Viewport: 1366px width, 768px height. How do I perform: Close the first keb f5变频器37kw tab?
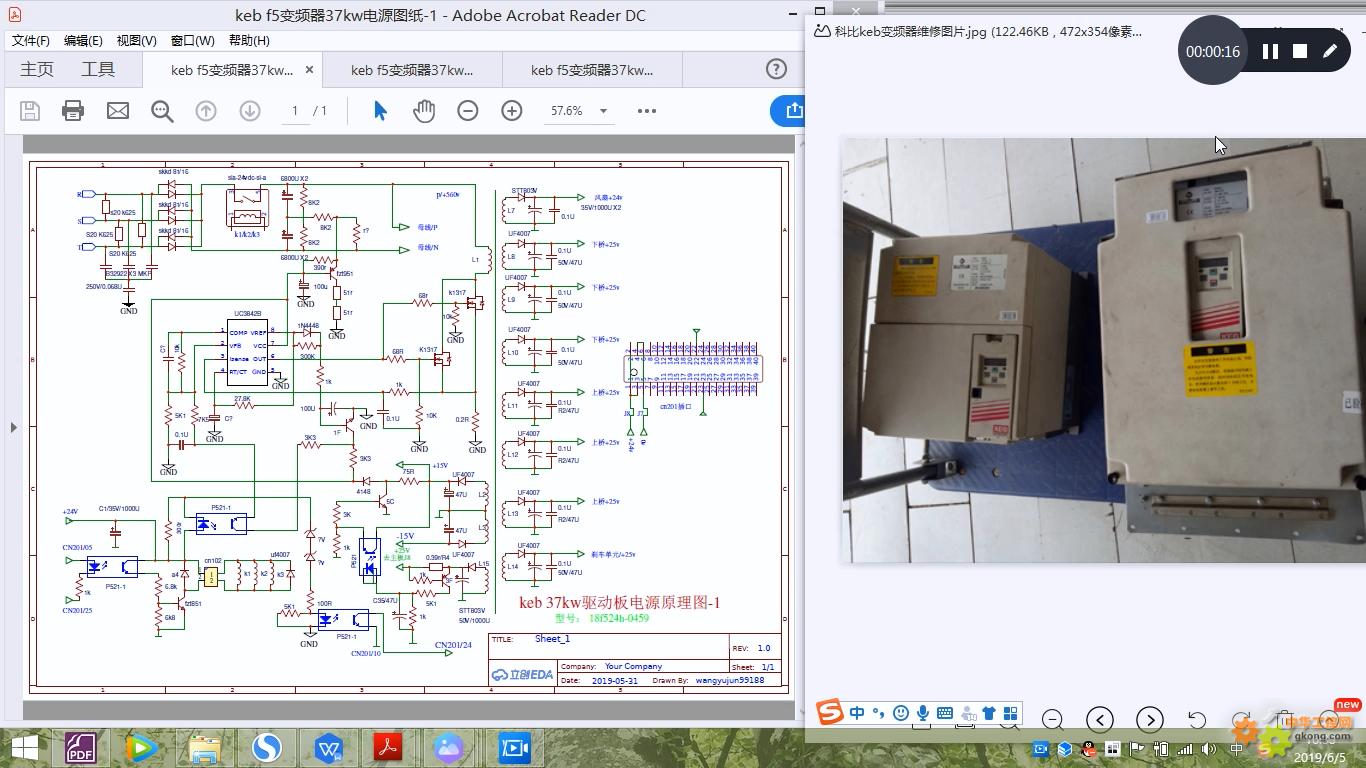pos(309,70)
